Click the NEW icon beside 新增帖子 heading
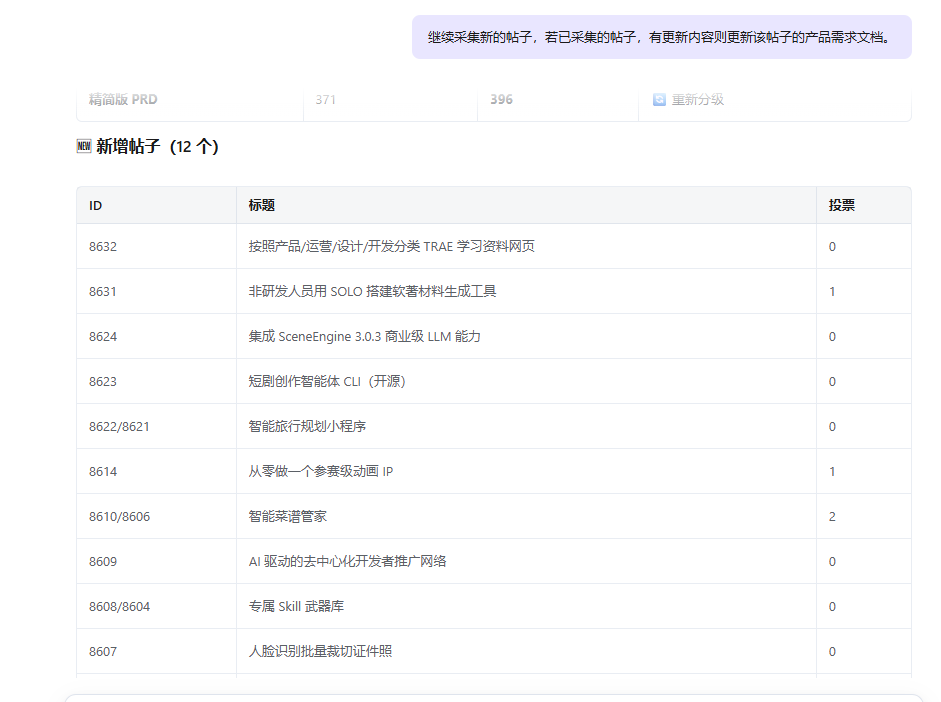The width and height of the screenshot is (941, 702). coord(84,147)
